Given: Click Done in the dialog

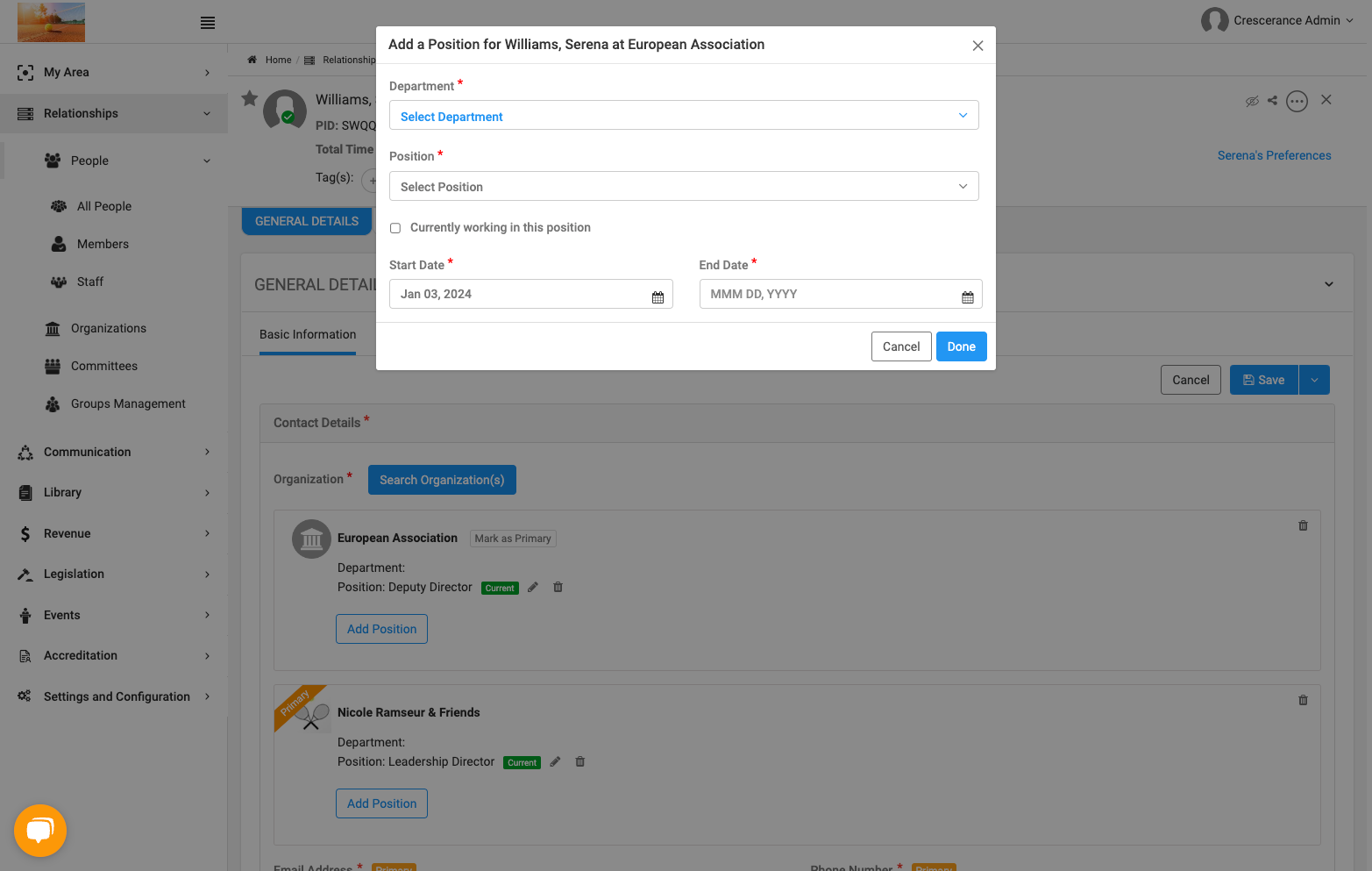Looking at the screenshot, I should point(961,346).
